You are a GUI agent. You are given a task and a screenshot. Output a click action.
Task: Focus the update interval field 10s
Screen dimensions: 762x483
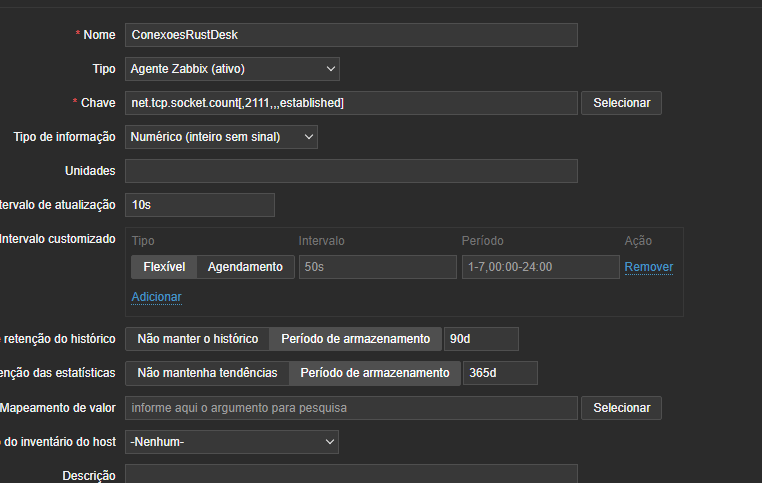[x=200, y=205]
